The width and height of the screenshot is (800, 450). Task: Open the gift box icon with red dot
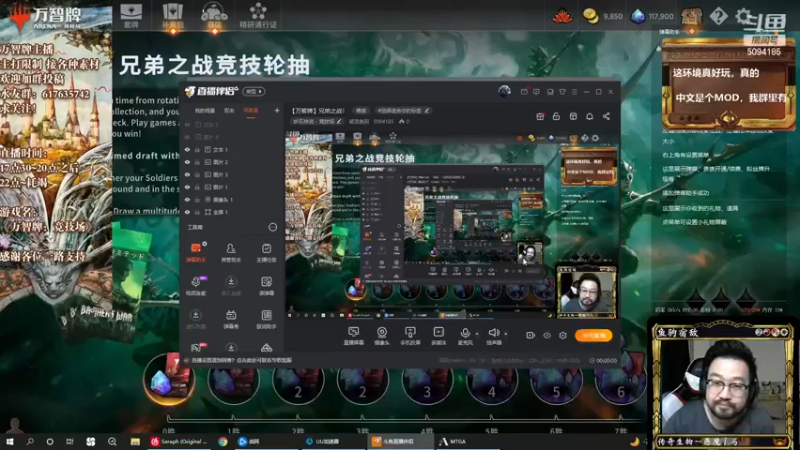[x=540, y=116]
